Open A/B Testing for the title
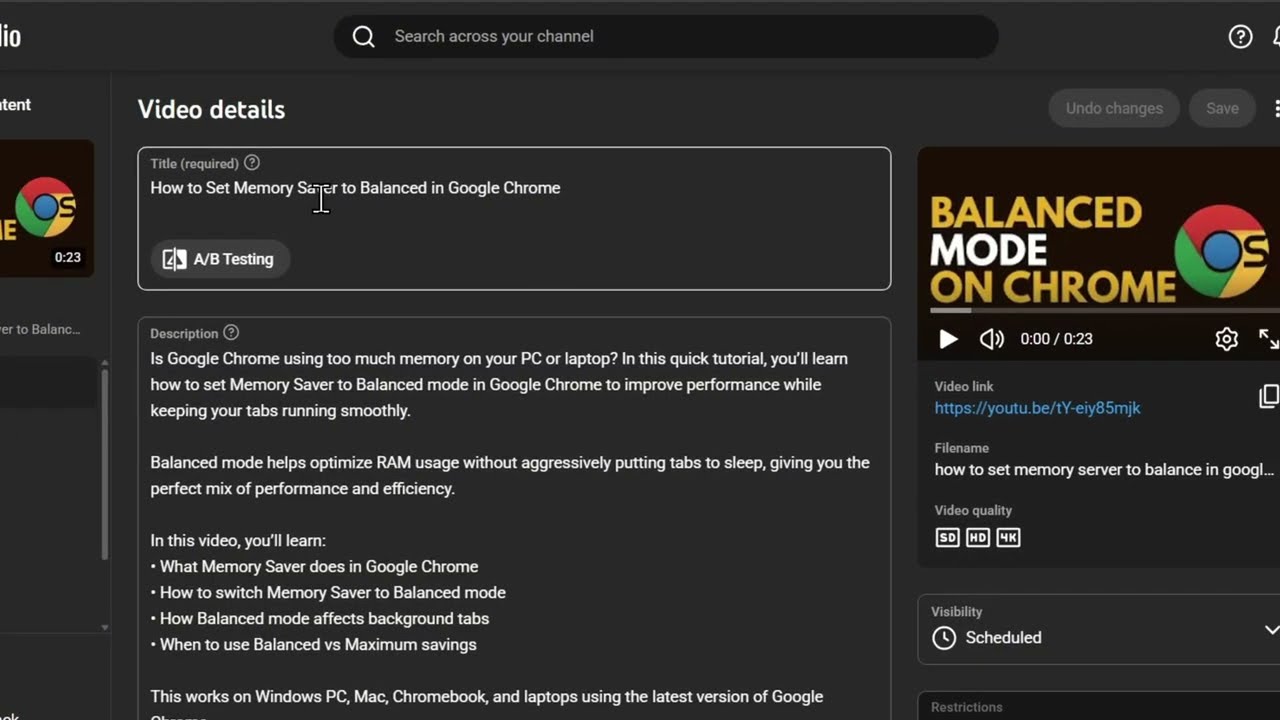Screen dimensions: 1280x720 pyautogui.click(x=220, y=259)
